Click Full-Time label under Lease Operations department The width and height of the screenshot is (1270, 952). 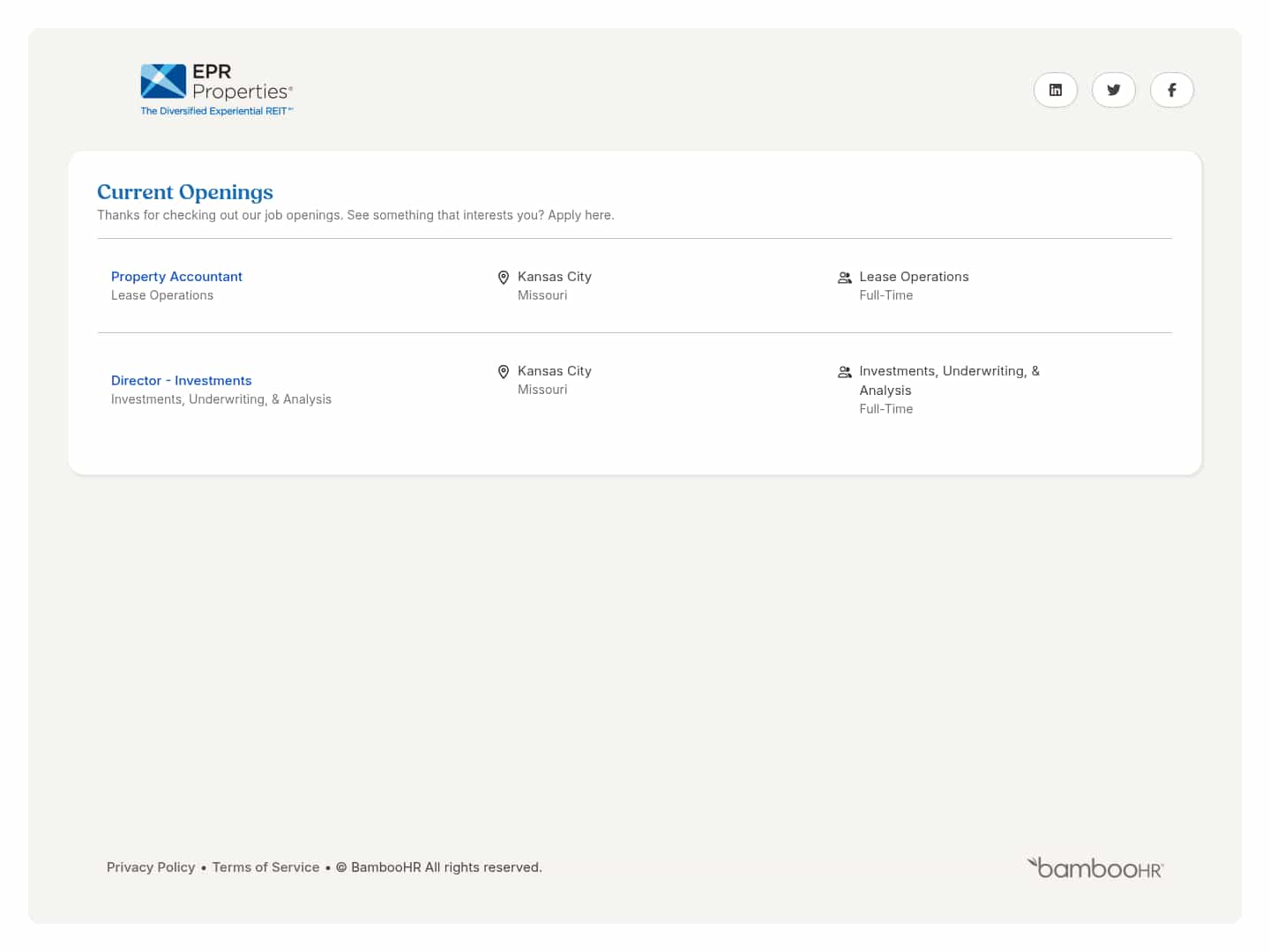pos(885,295)
